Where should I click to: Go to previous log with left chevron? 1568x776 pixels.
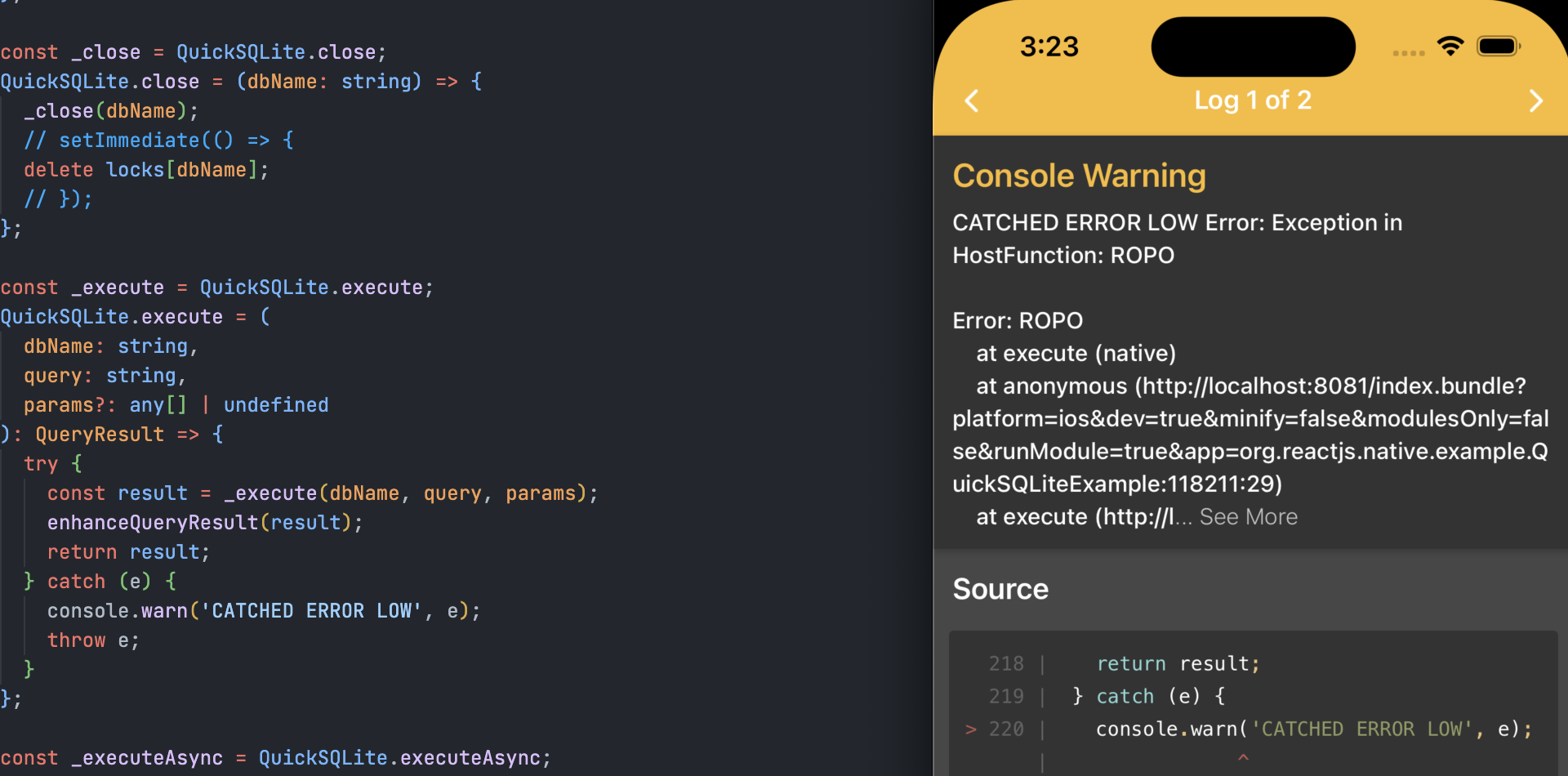point(971,100)
